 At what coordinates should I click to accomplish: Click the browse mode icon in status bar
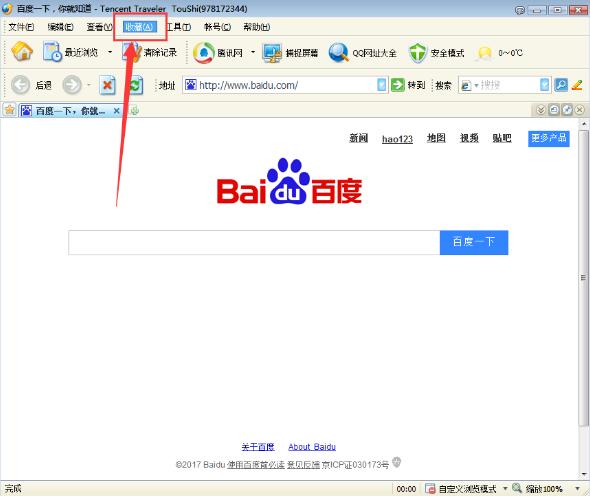coord(430,488)
